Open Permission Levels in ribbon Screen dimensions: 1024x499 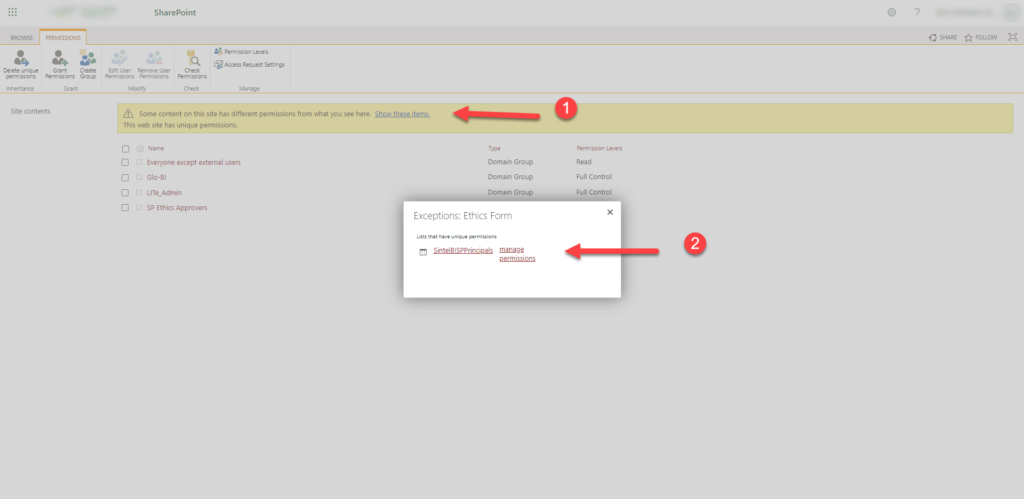click(241, 52)
